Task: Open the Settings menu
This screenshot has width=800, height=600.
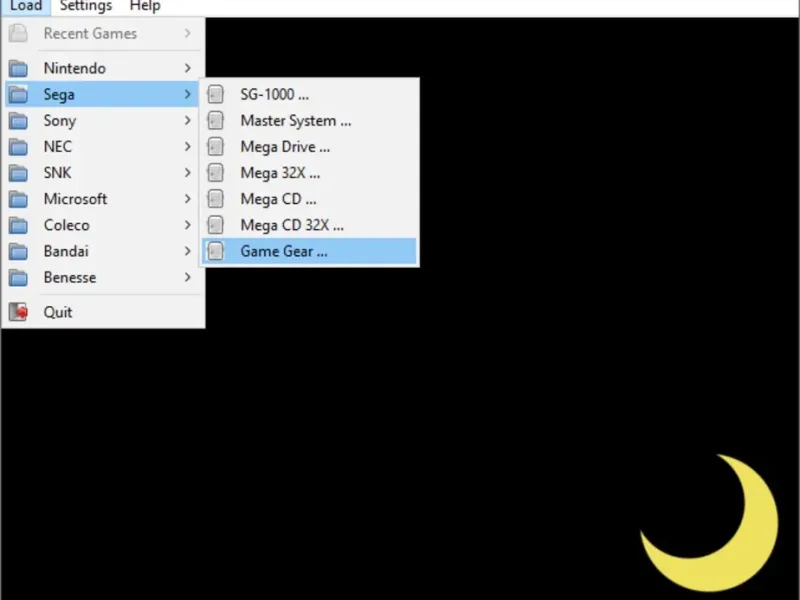Action: click(x=86, y=6)
